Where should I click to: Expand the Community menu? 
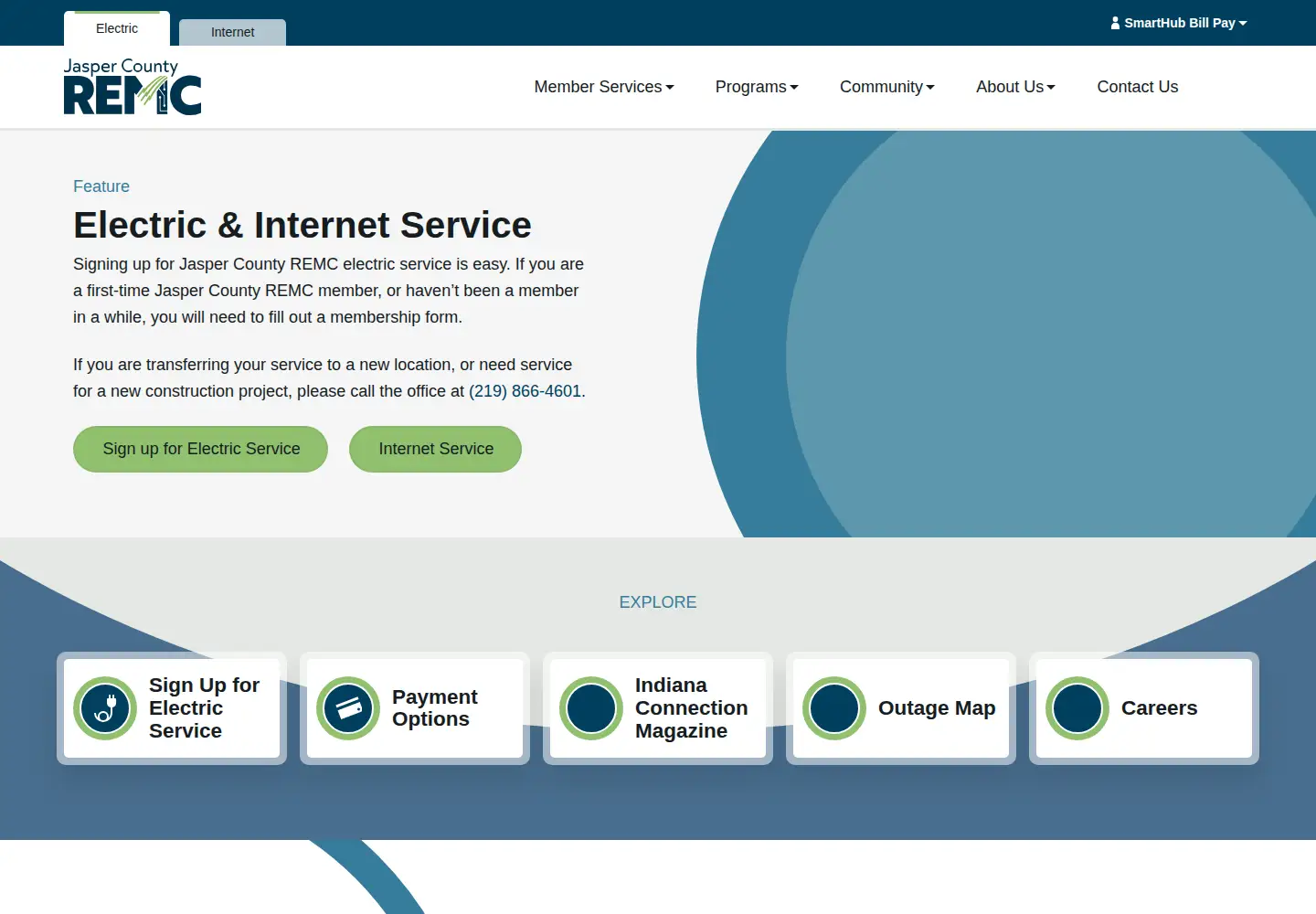(x=887, y=87)
